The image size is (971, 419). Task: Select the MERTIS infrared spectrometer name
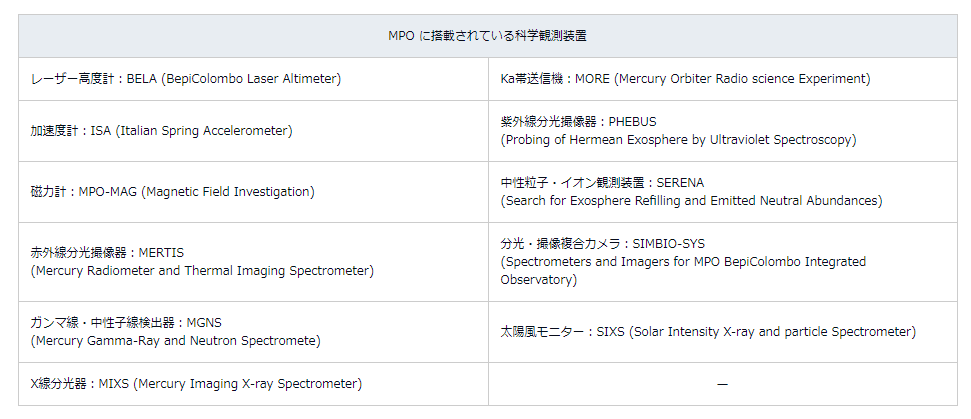tap(107, 253)
